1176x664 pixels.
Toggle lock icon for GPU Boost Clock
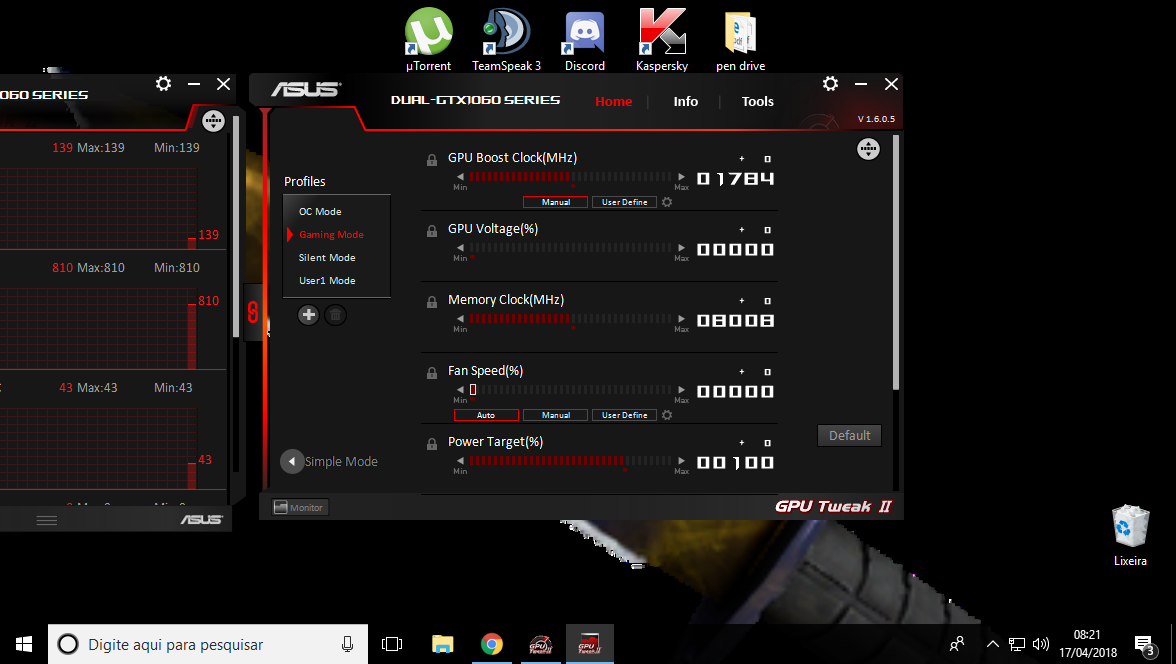pyautogui.click(x=432, y=160)
